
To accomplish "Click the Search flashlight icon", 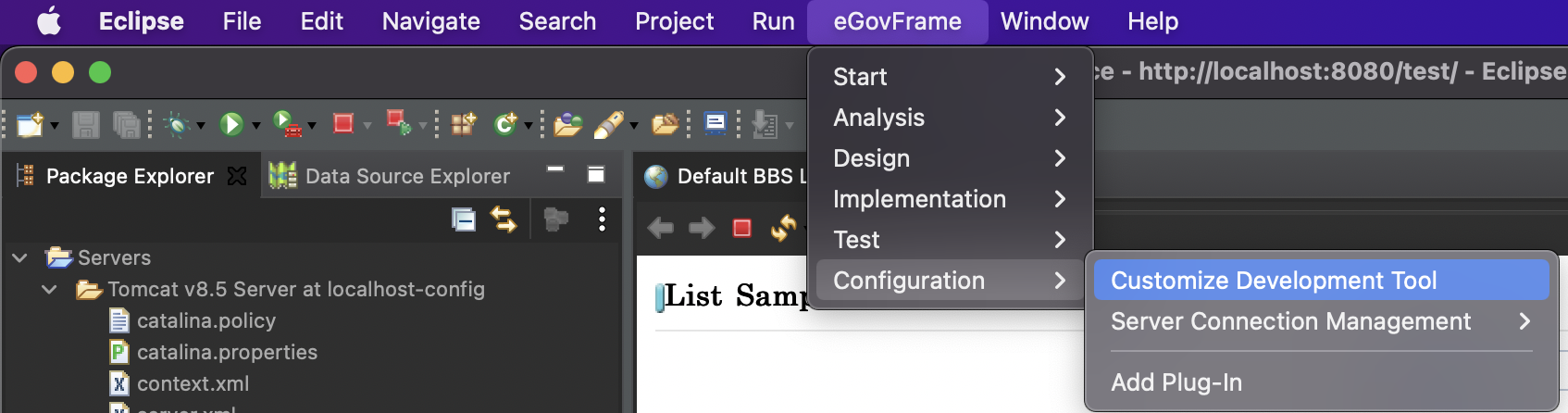I will [x=608, y=124].
